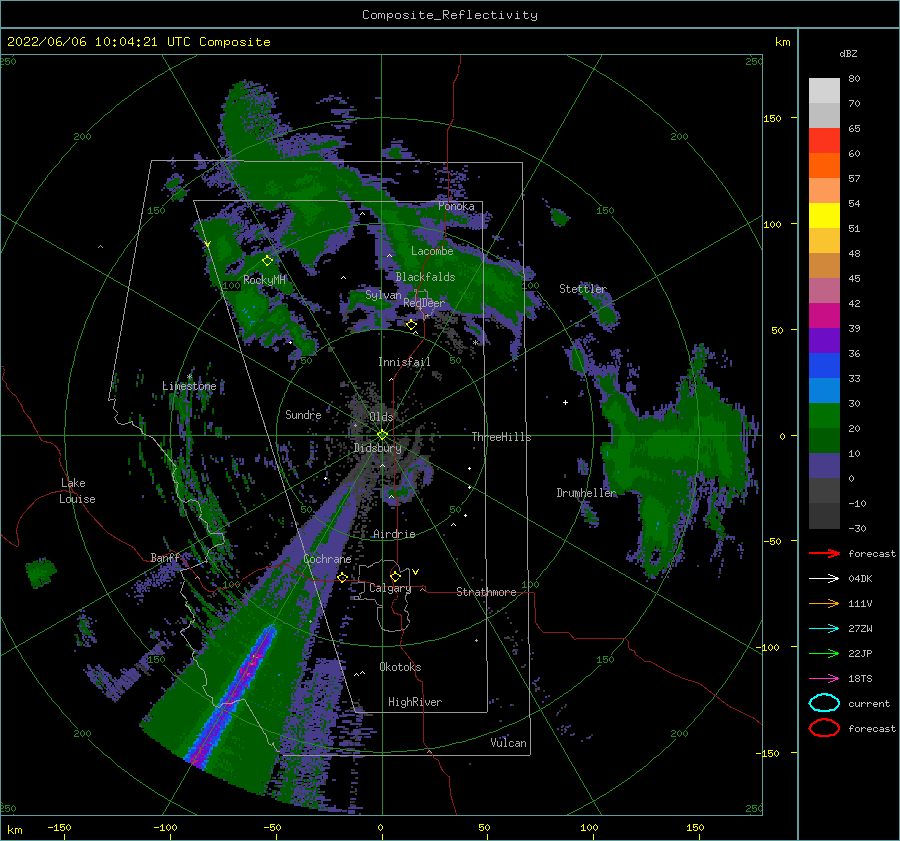Viewport: 900px width, 841px height.
Task: Click the Vulcan town label
Action: 508,743
